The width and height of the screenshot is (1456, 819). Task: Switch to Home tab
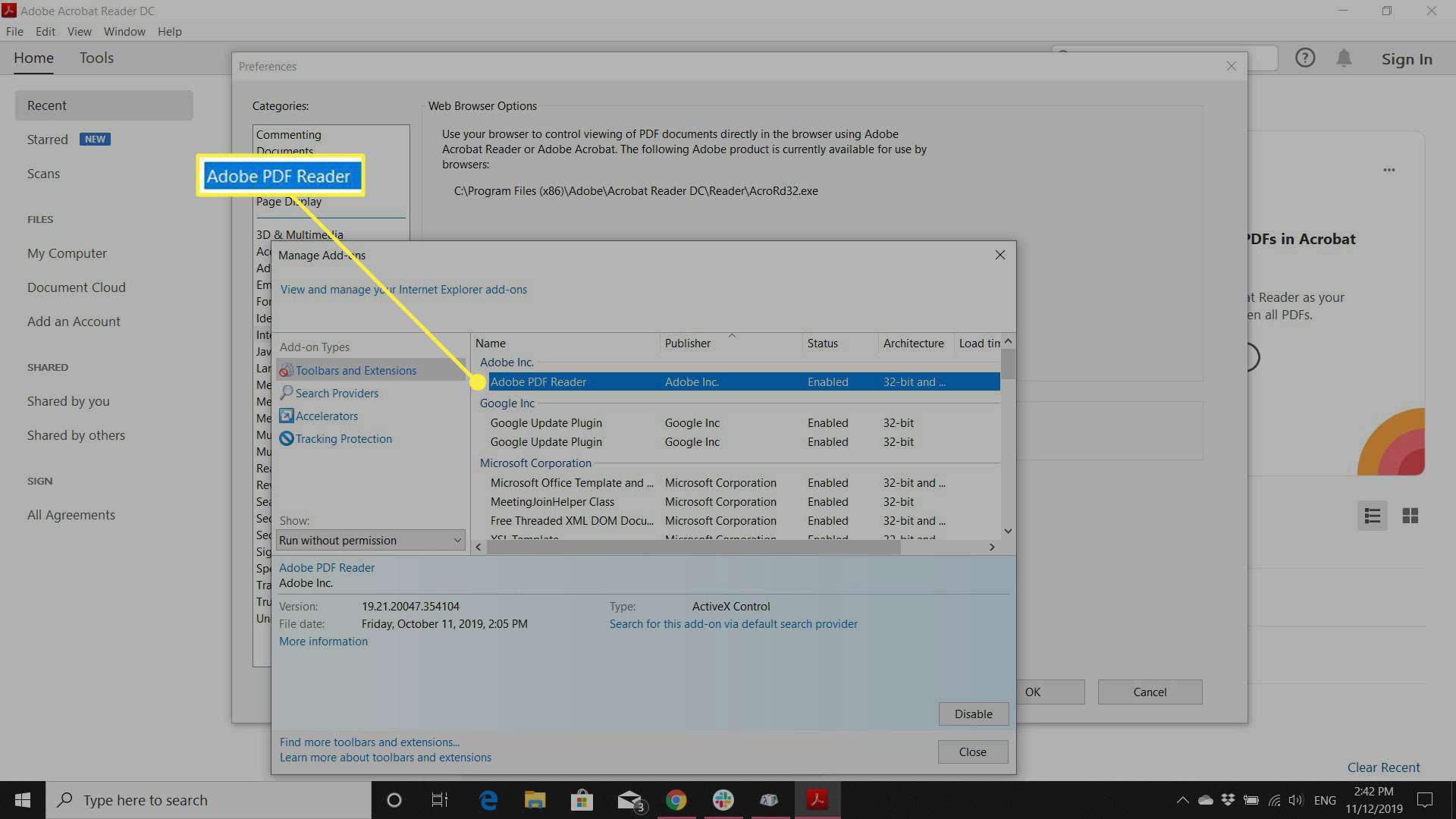click(x=33, y=58)
